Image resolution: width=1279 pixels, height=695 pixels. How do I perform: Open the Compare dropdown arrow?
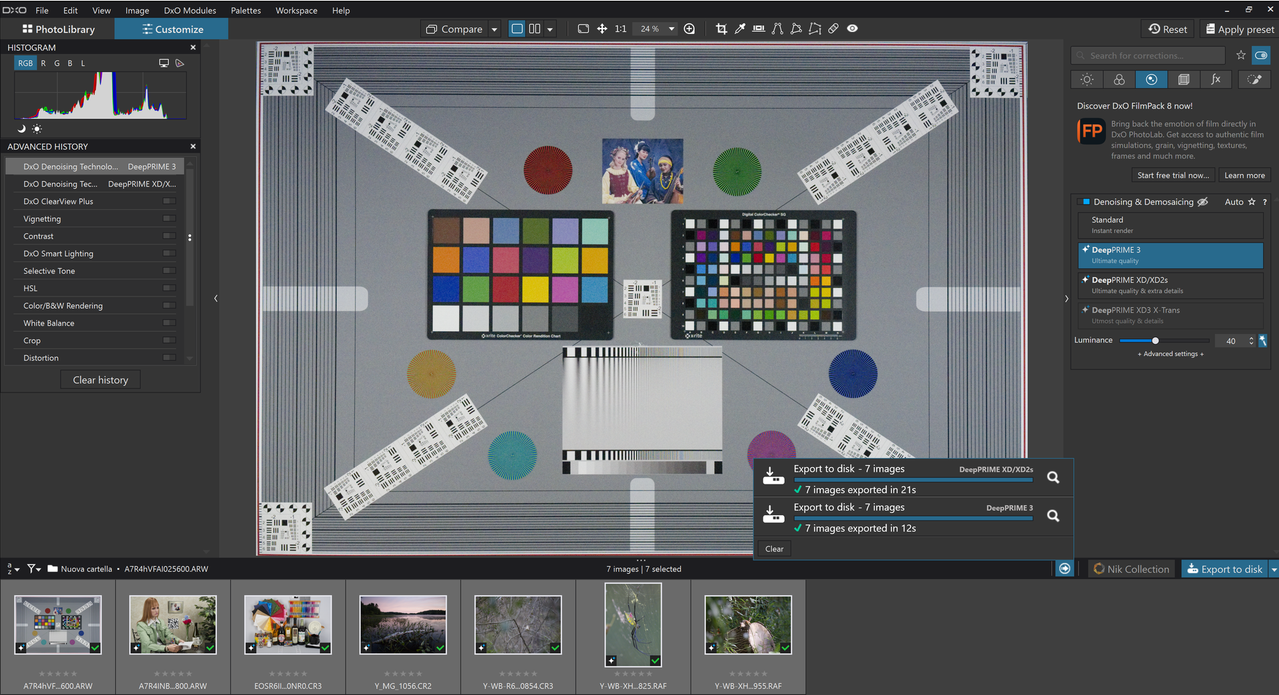coord(494,29)
